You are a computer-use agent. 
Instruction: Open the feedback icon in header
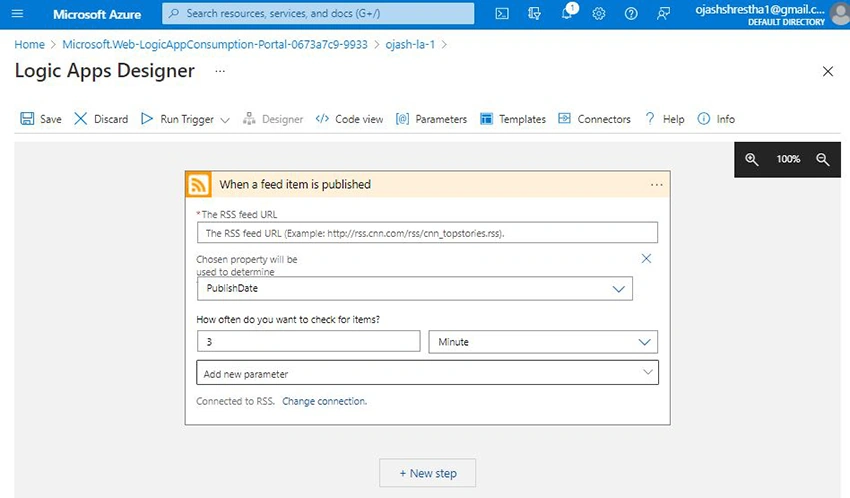(x=663, y=14)
